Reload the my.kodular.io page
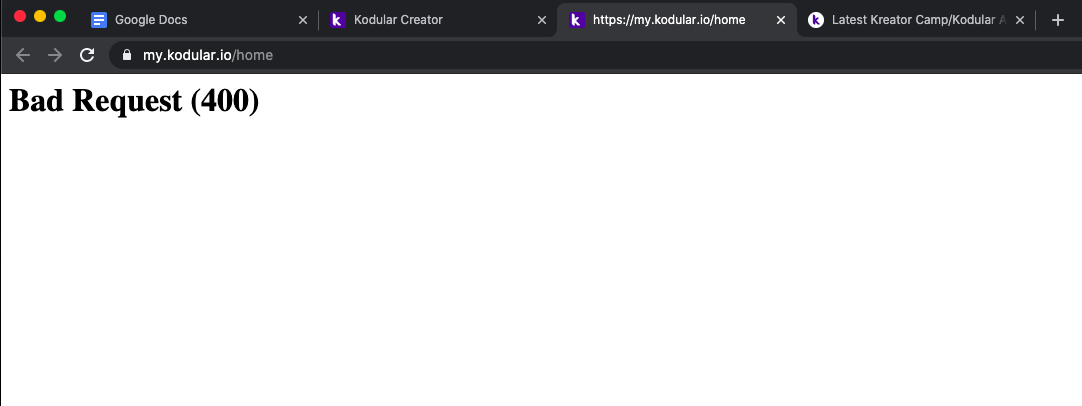The image size is (1082, 406). [87, 55]
